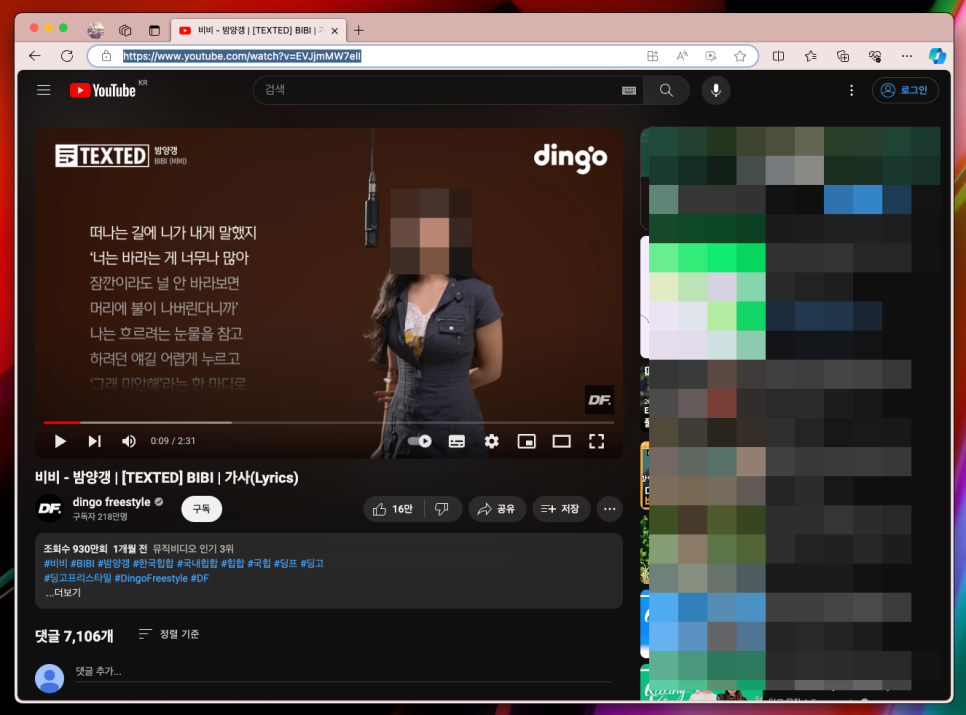966x715 pixels.
Task: Subscribe with the 구독 button
Action: [x=201, y=509]
